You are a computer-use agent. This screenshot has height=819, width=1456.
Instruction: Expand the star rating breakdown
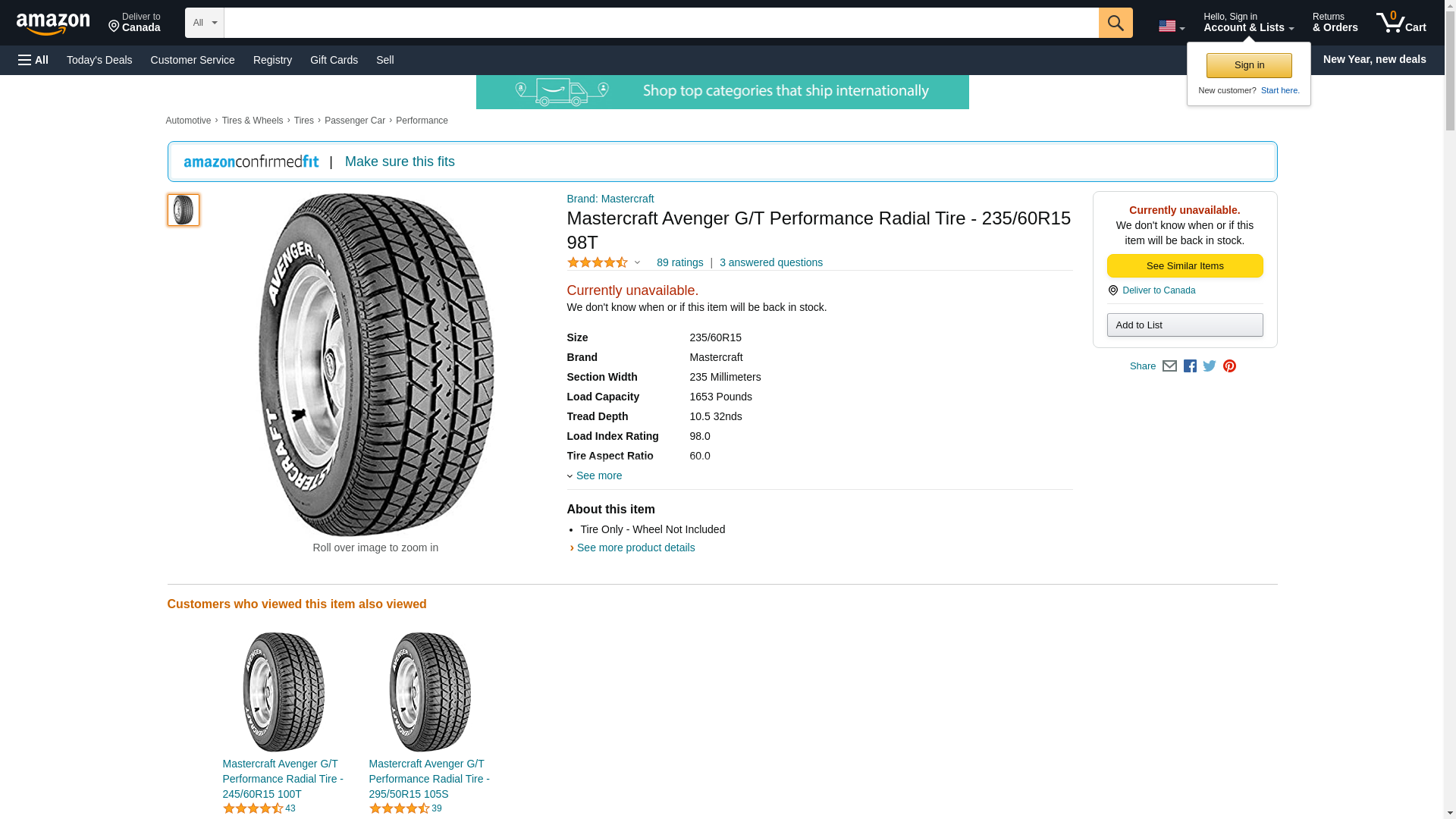pyautogui.click(x=604, y=262)
